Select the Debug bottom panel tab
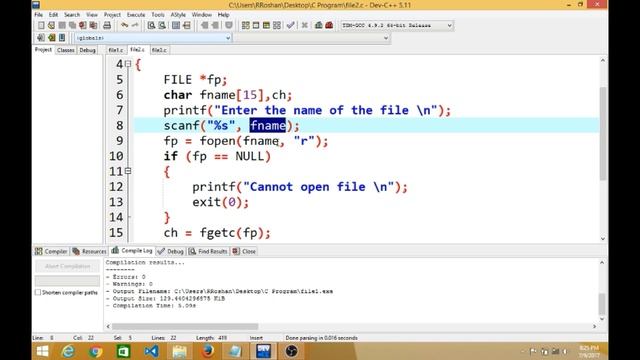640x360 pixels. click(171, 251)
